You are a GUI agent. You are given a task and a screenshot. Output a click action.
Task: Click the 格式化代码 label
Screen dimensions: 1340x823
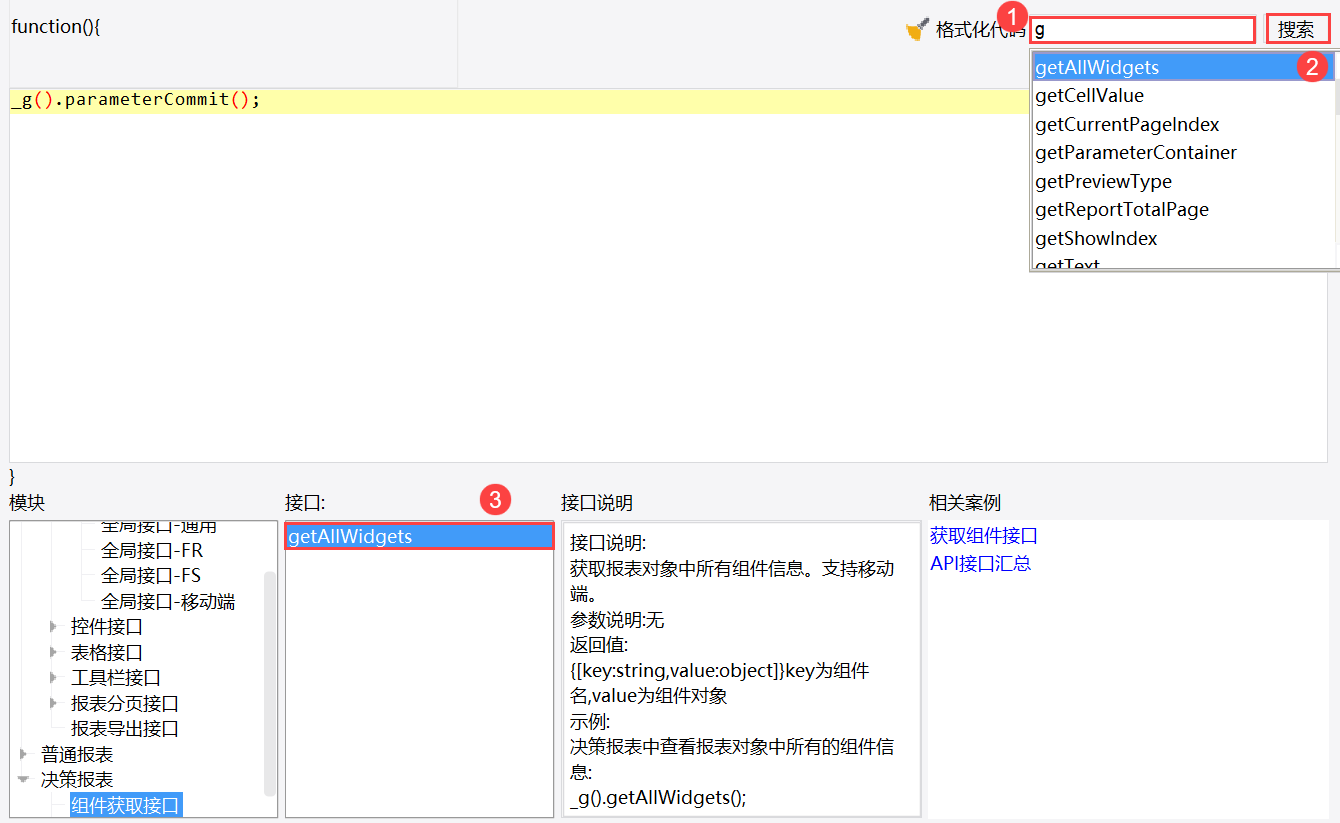[980, 30]
